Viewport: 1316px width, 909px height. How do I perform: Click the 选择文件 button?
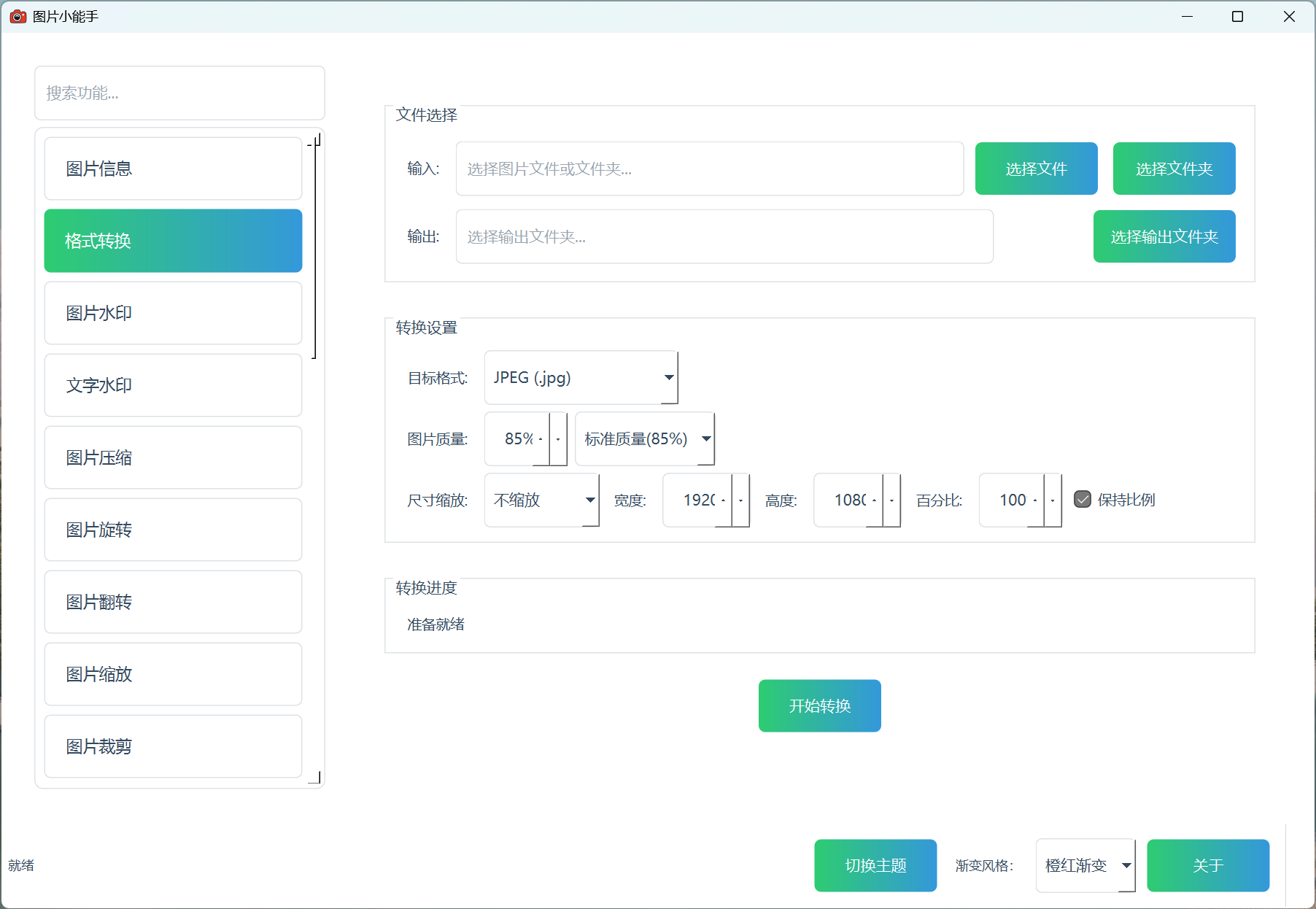(1036, 169)
